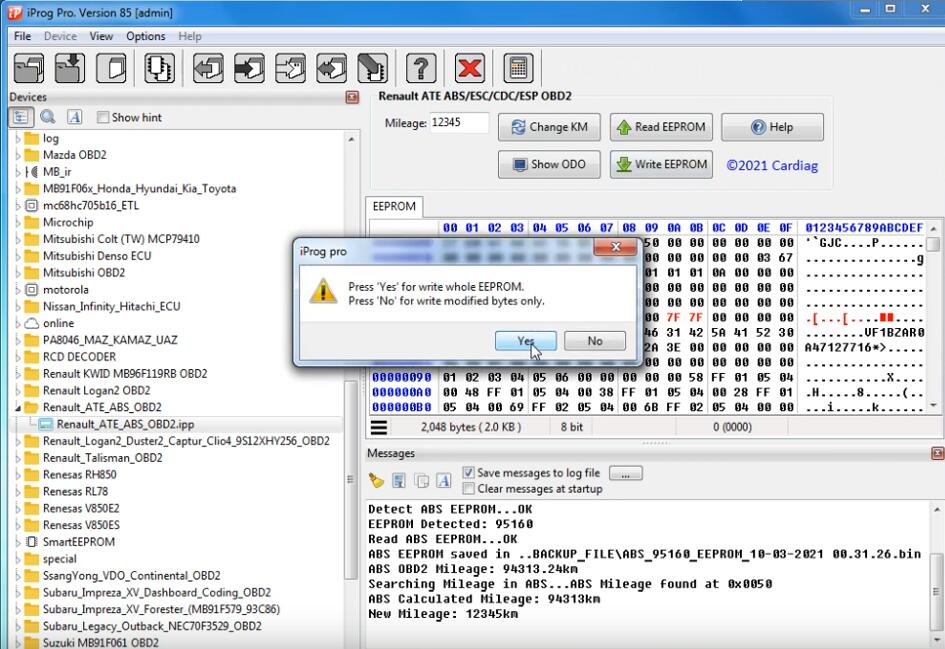The width and height of the screenshot is (945, 649).
Task: Select Renault Logan2 OBD2 folder
Action: [x=96, y=390]
